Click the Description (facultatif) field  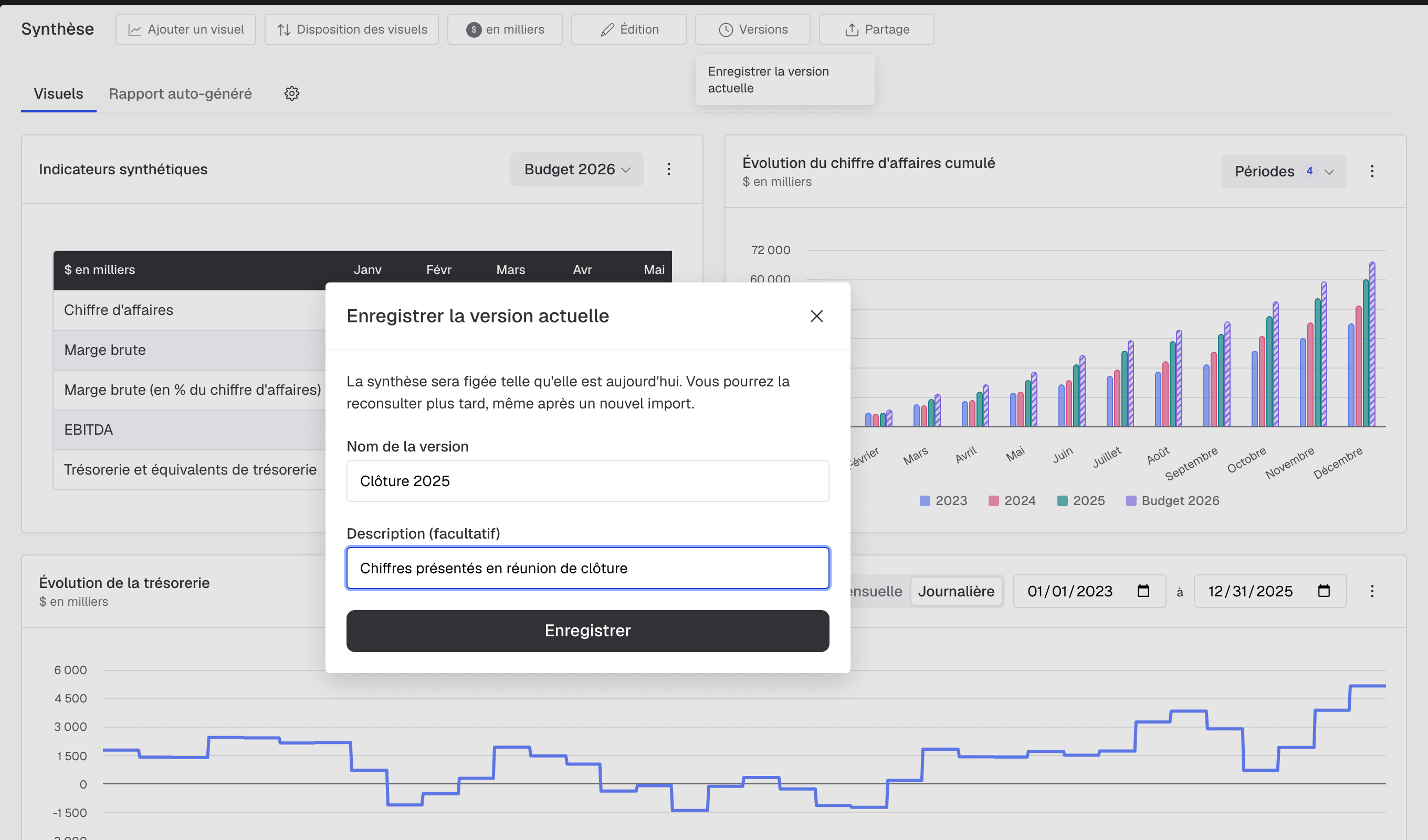[587, 568]
